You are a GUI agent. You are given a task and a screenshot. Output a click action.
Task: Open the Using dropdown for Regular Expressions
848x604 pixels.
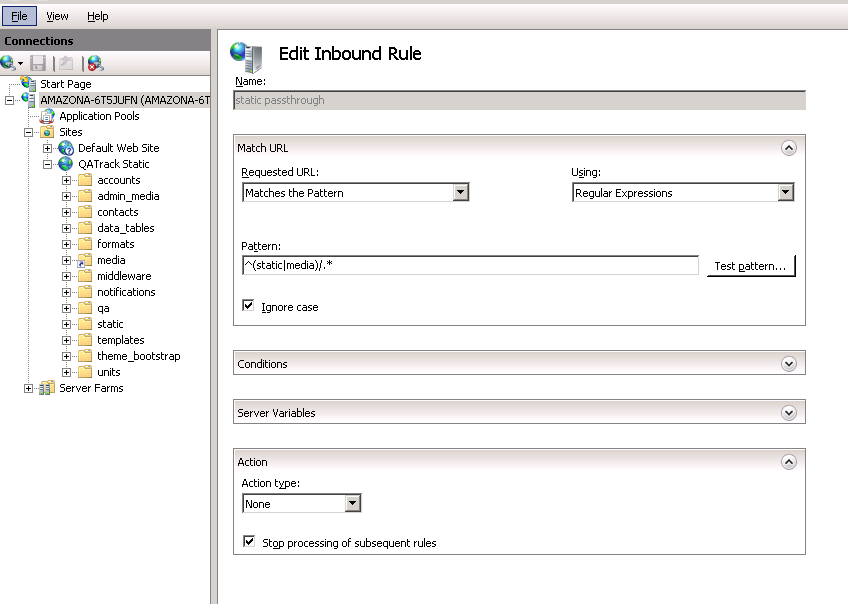784,193
